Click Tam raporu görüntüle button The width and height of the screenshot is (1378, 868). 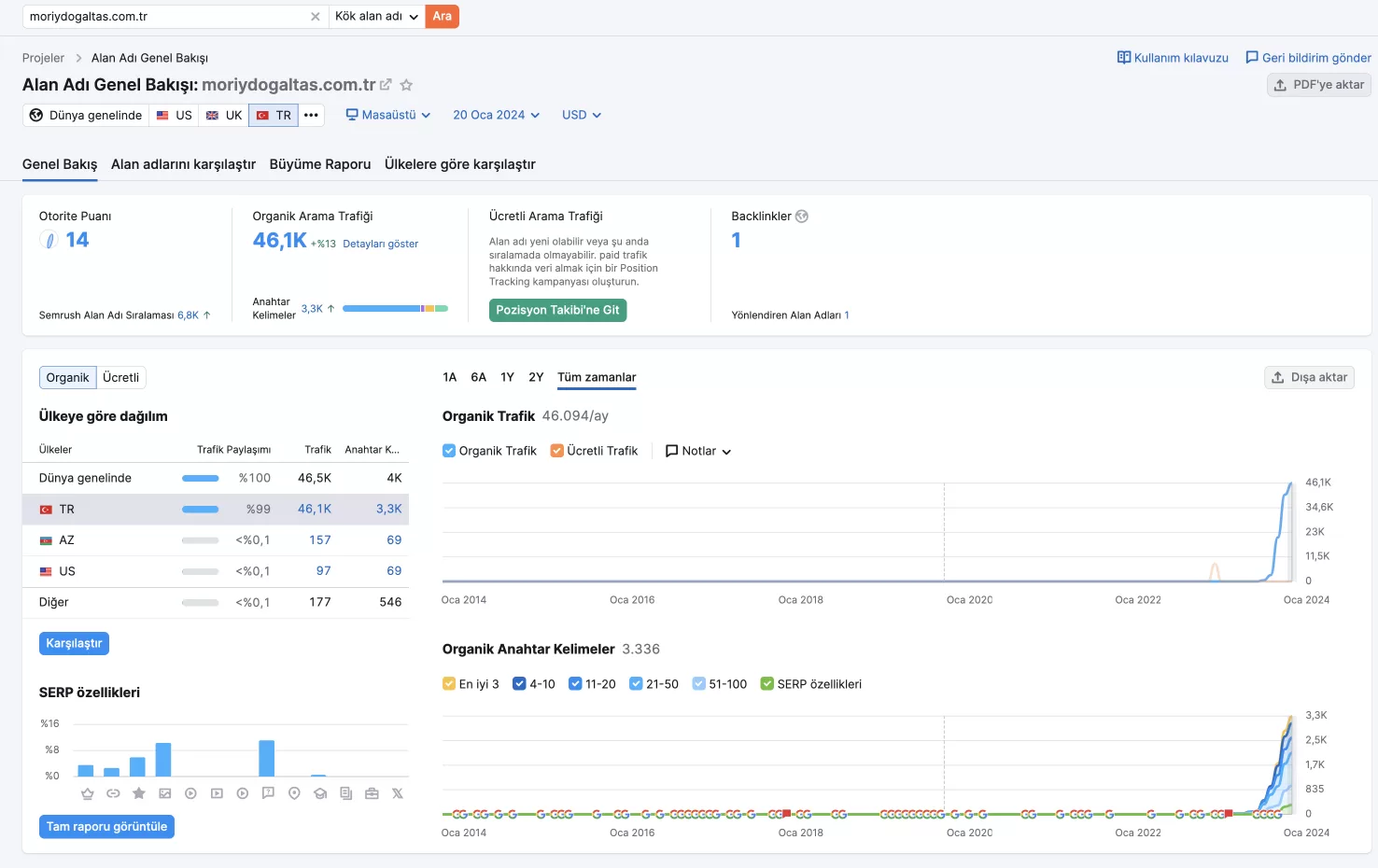click(106, 827)
